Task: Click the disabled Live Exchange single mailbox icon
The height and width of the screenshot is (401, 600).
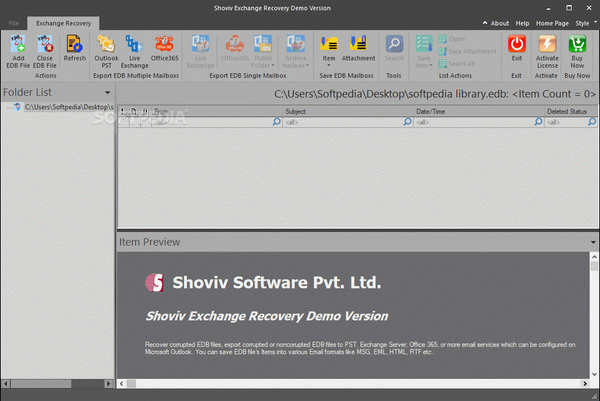Action: (201, 44)
